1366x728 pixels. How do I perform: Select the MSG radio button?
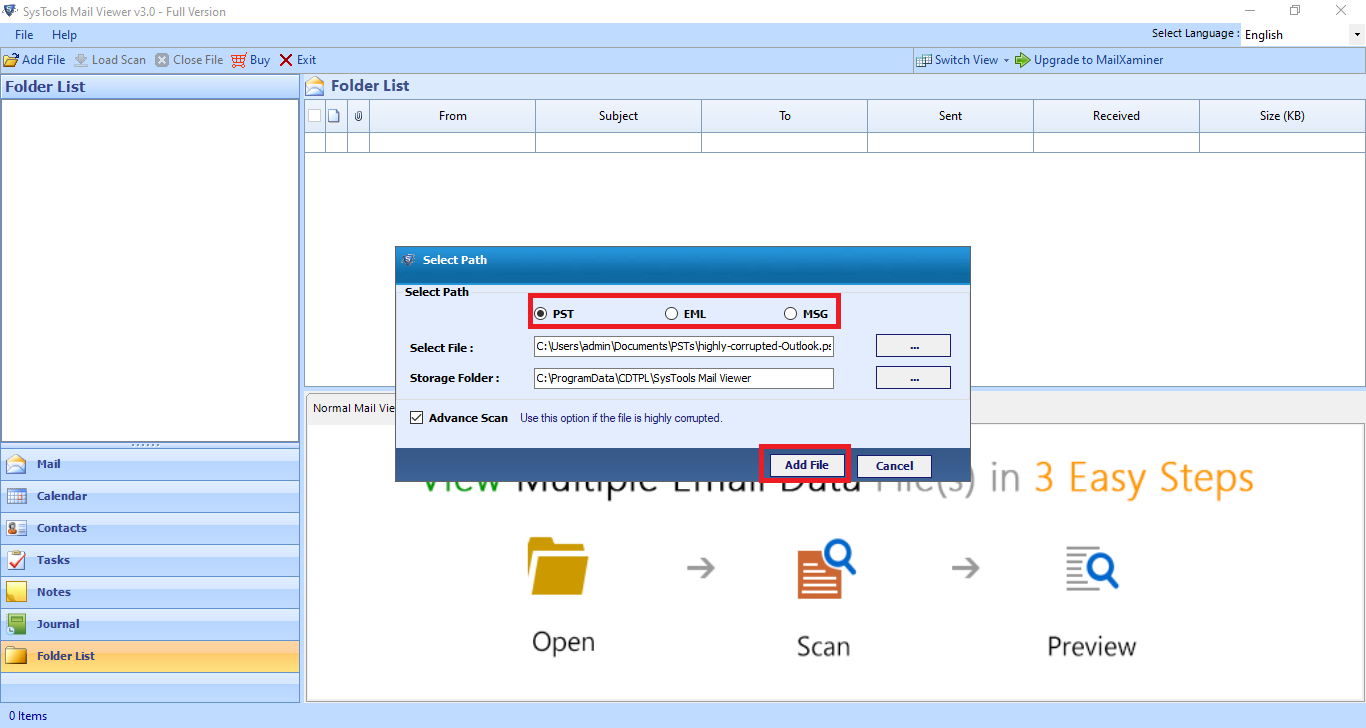coord(791,314)
